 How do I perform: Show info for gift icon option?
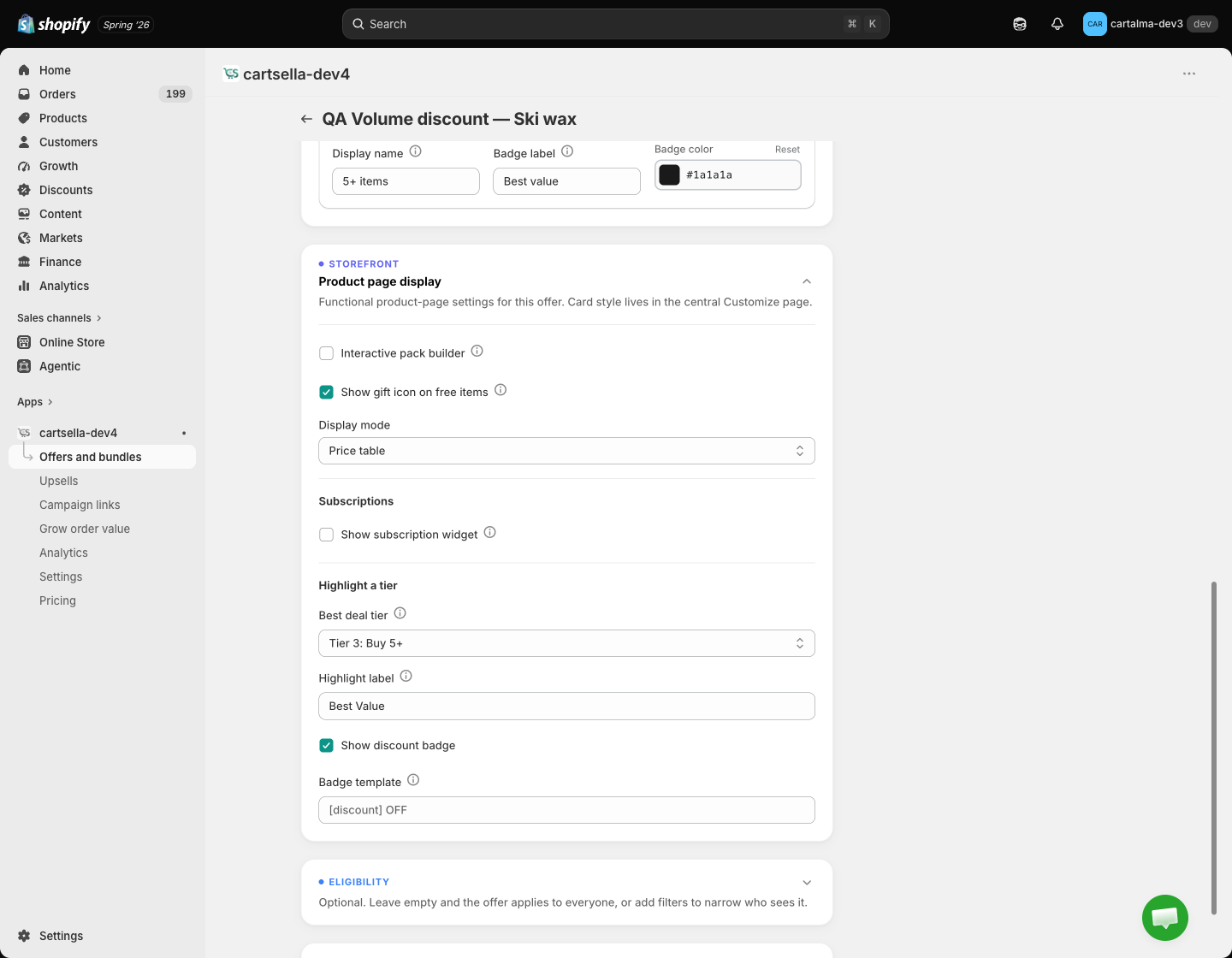pos(500,390)
